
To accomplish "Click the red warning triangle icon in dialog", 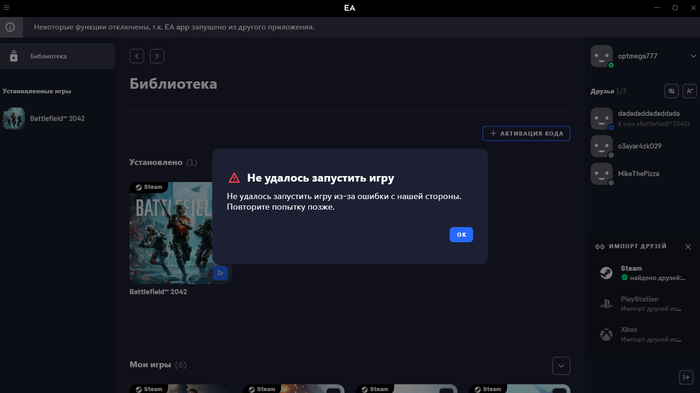I will [x=234, y=178].
